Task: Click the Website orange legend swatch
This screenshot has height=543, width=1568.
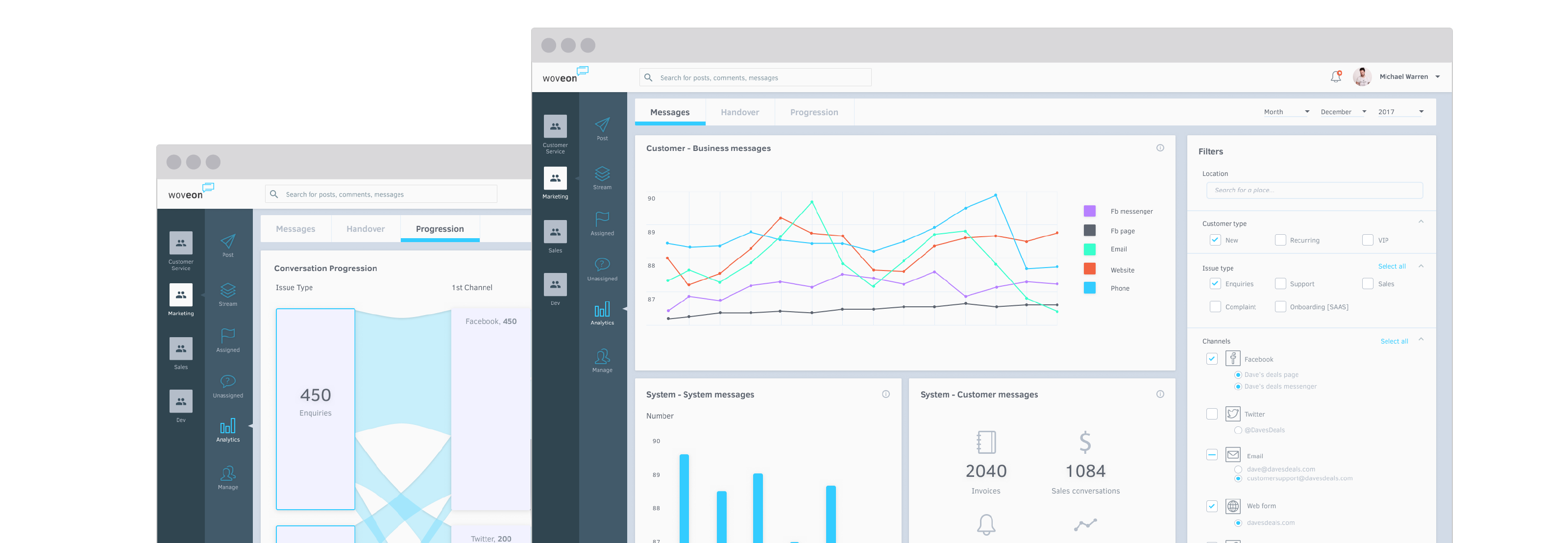Action: pos(1090,269)
